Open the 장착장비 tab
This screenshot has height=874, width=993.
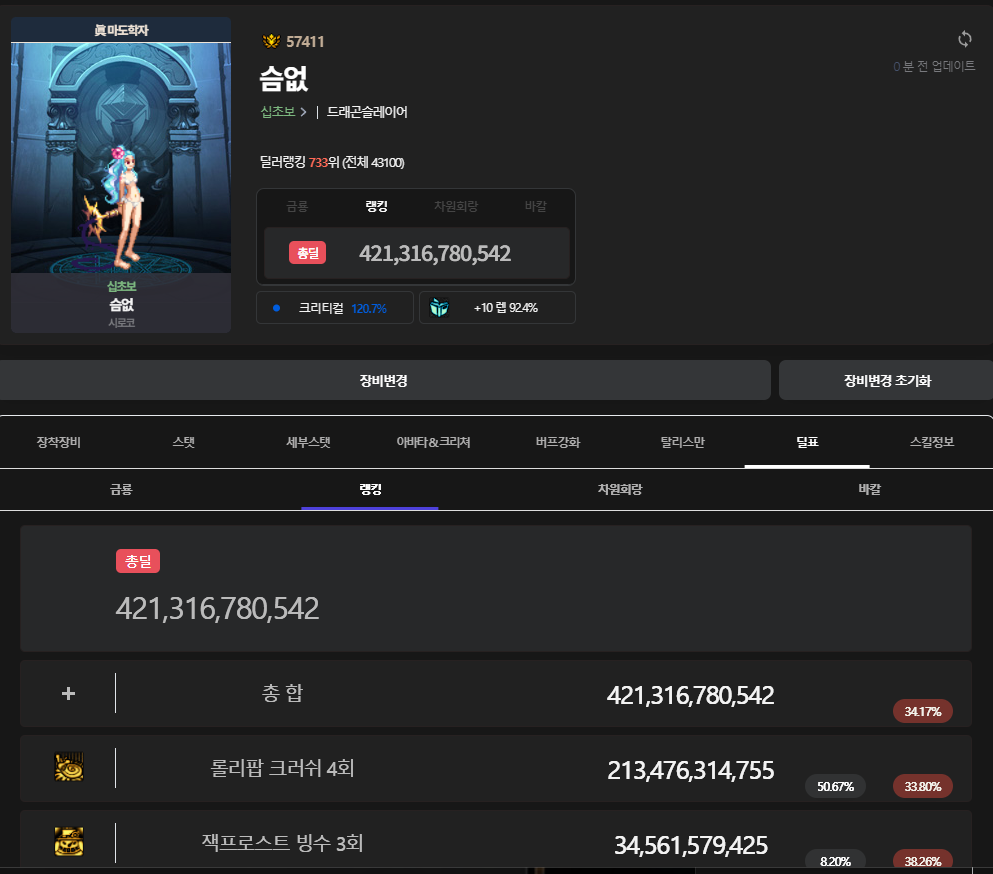pos(58,442)
